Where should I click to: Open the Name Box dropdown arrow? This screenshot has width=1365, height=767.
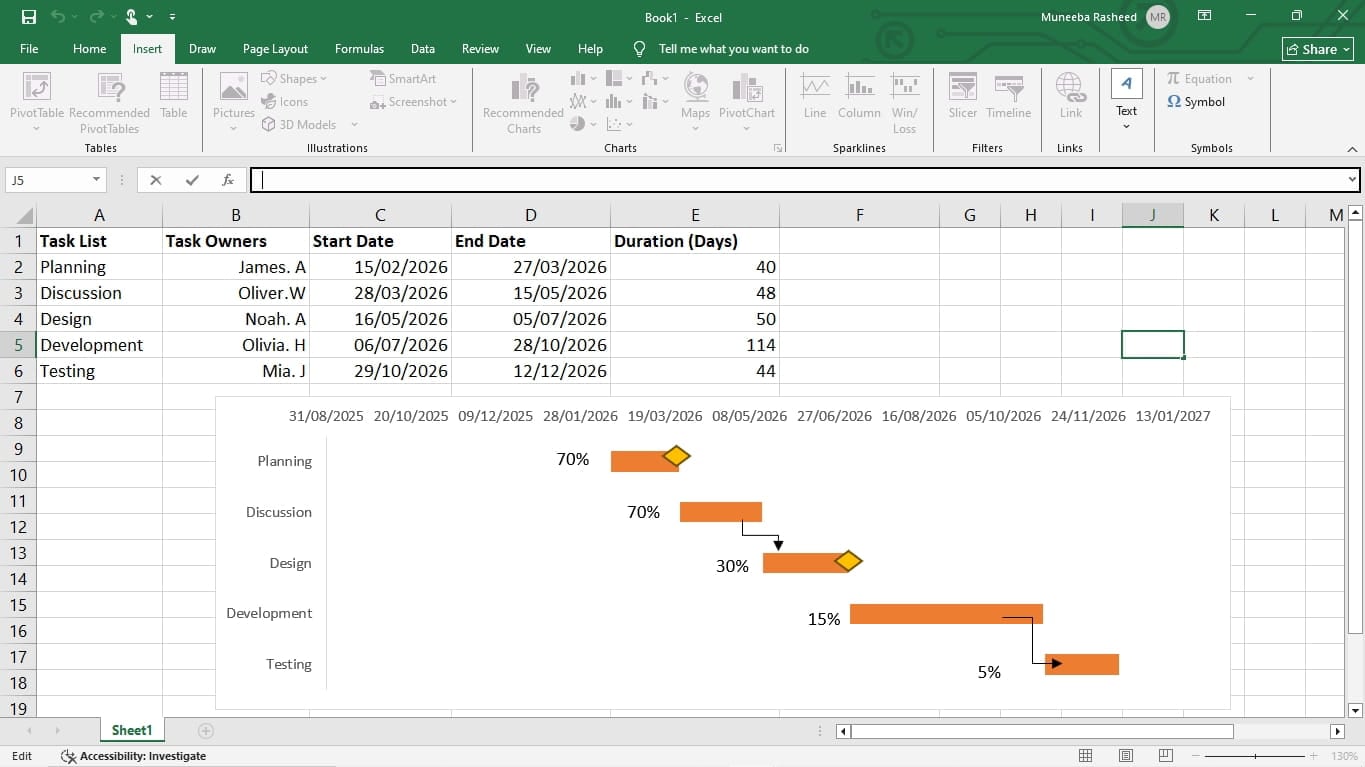point(97,180)
